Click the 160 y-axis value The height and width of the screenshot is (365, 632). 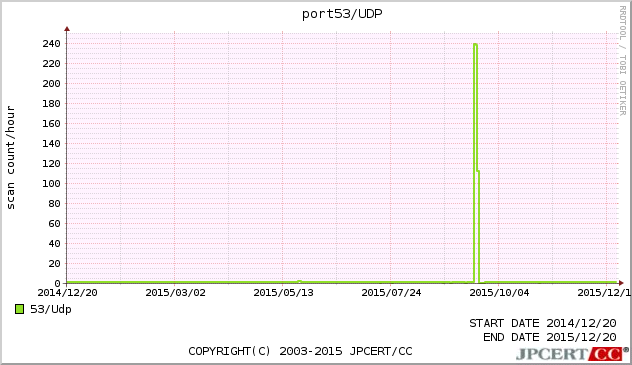(x=52, y=124)
